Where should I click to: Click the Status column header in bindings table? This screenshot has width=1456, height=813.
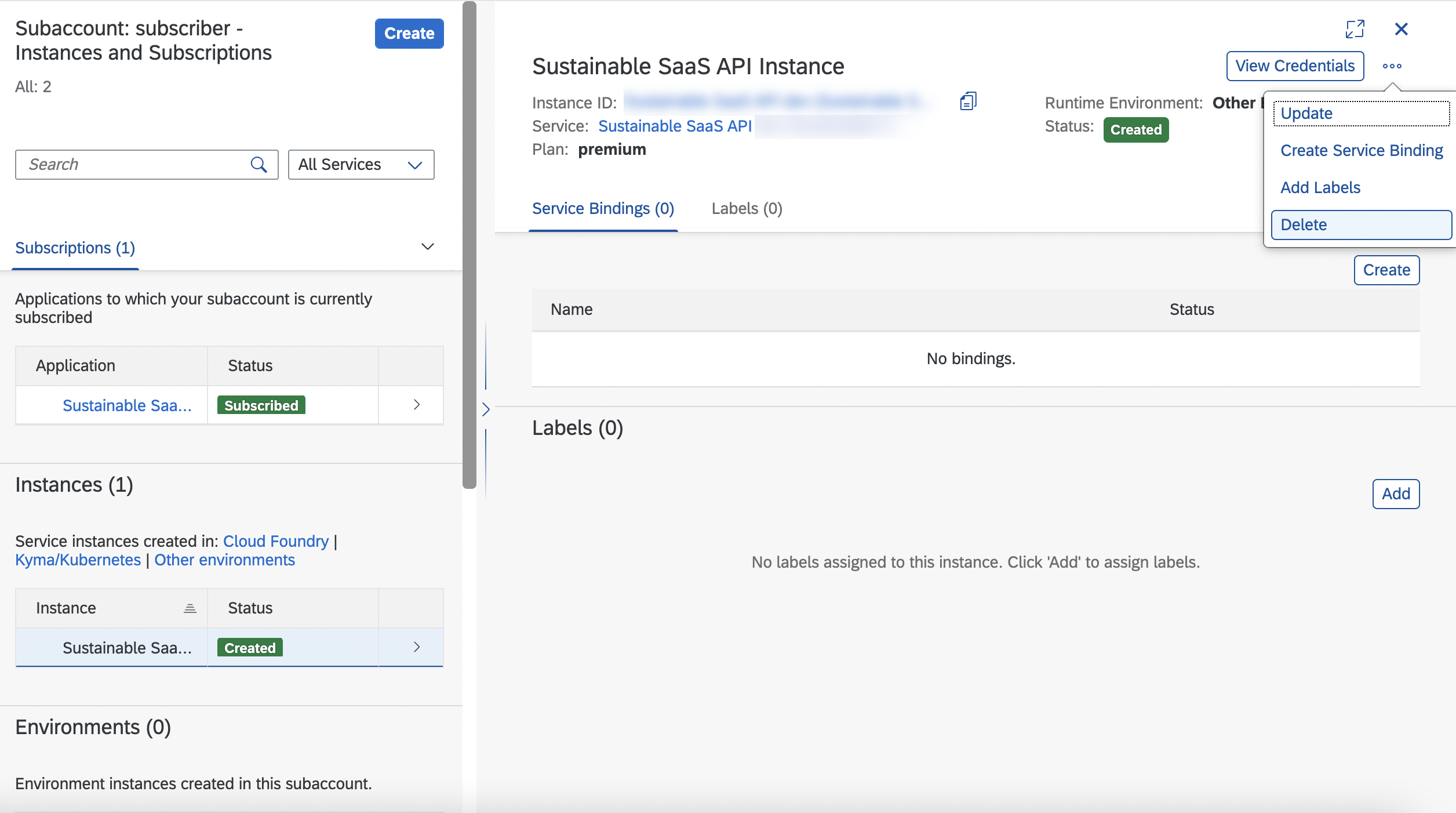click(x=1192, y=310)
